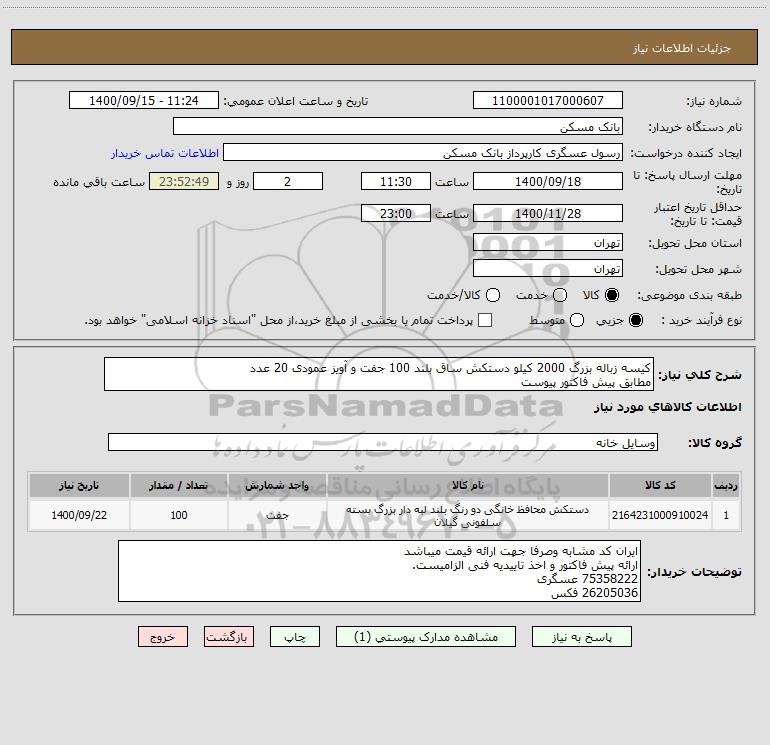Click the واحد شمارش column header
This screenshot has width=770, height=745.
click(x=277, y=485)
